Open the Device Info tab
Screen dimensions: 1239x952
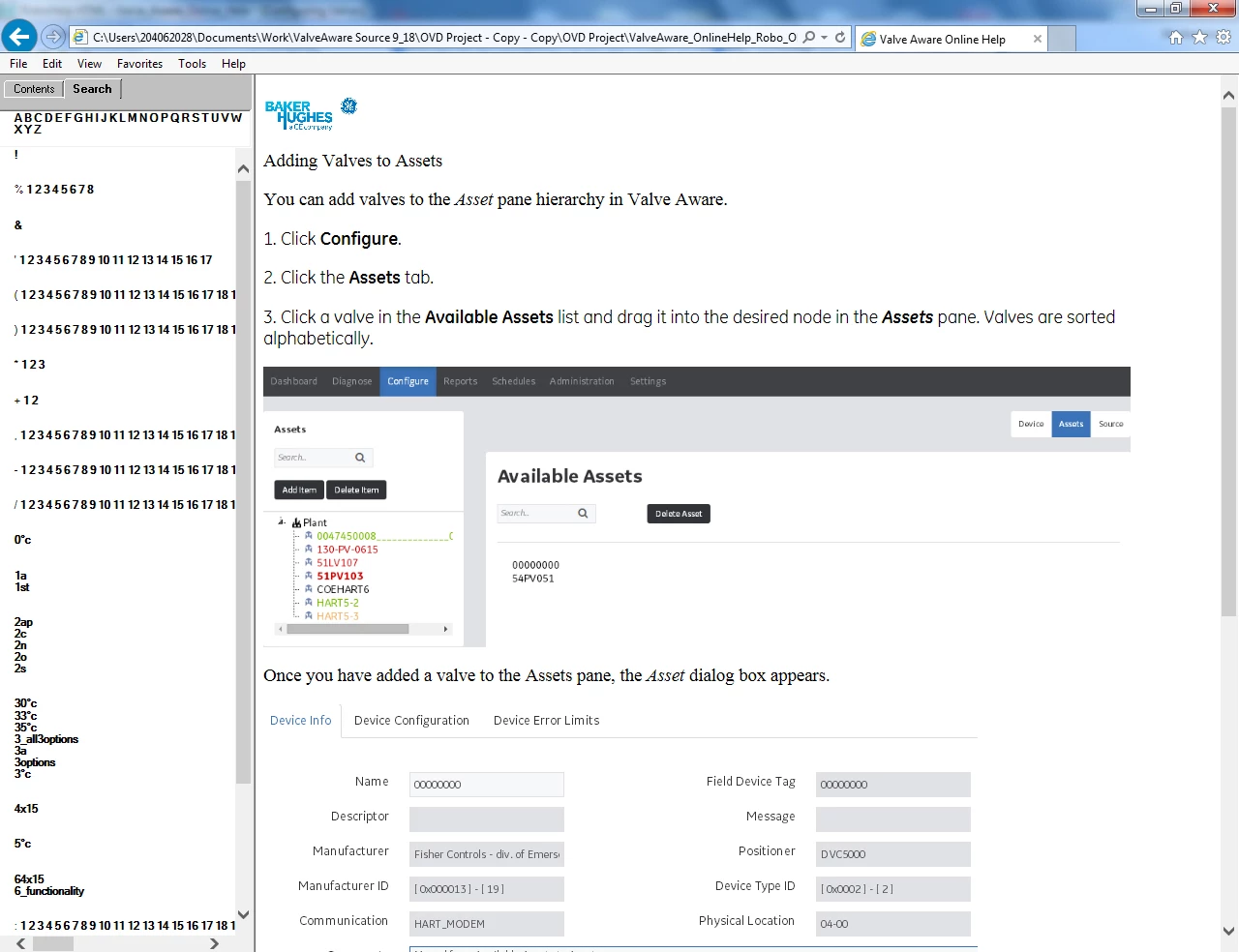pyautogui.click(x=301, y=721)
